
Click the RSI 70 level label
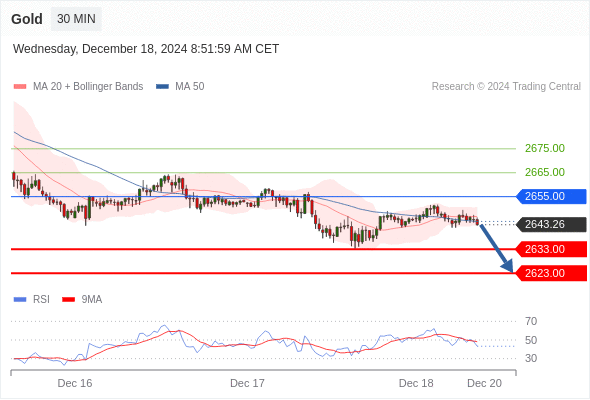531,321
